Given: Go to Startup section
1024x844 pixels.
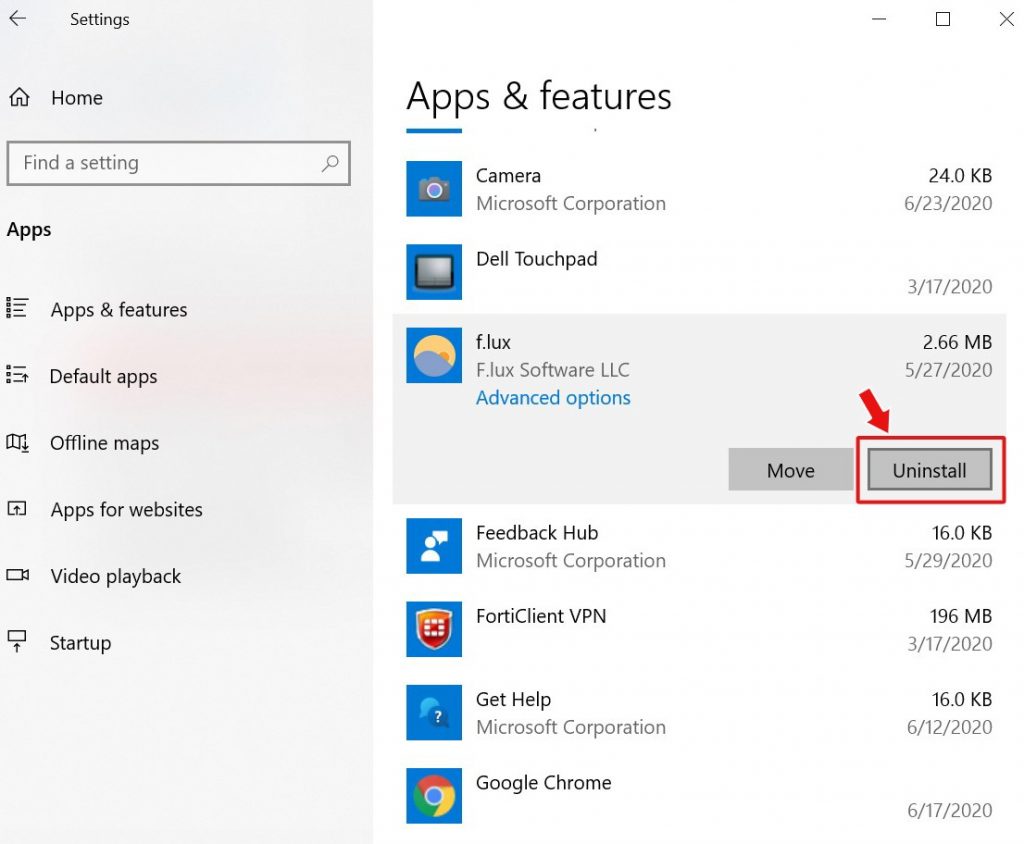Looking at the screenshot, I should [x=80, y=643].
